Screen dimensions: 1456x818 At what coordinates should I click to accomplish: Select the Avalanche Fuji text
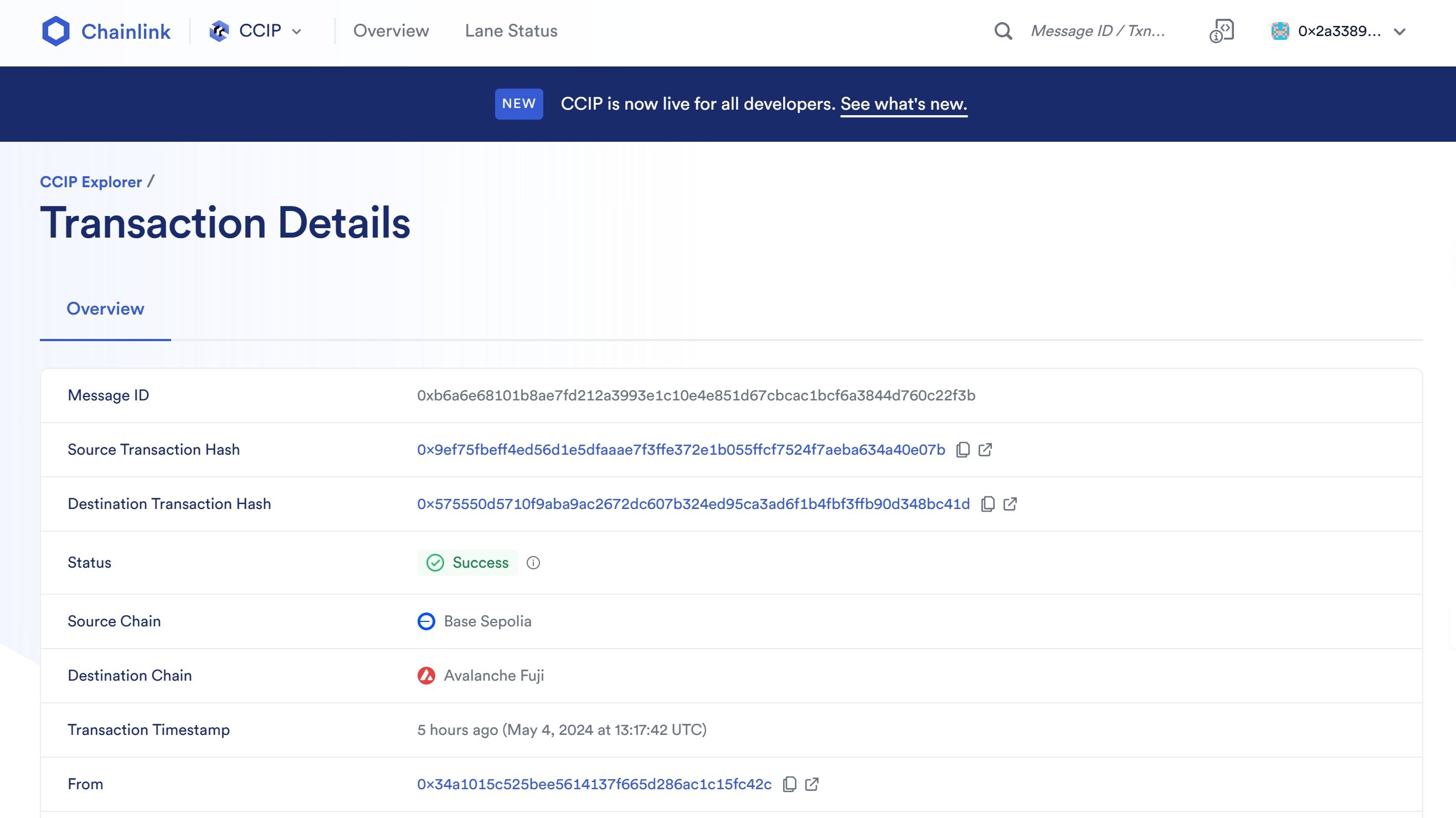493,676
